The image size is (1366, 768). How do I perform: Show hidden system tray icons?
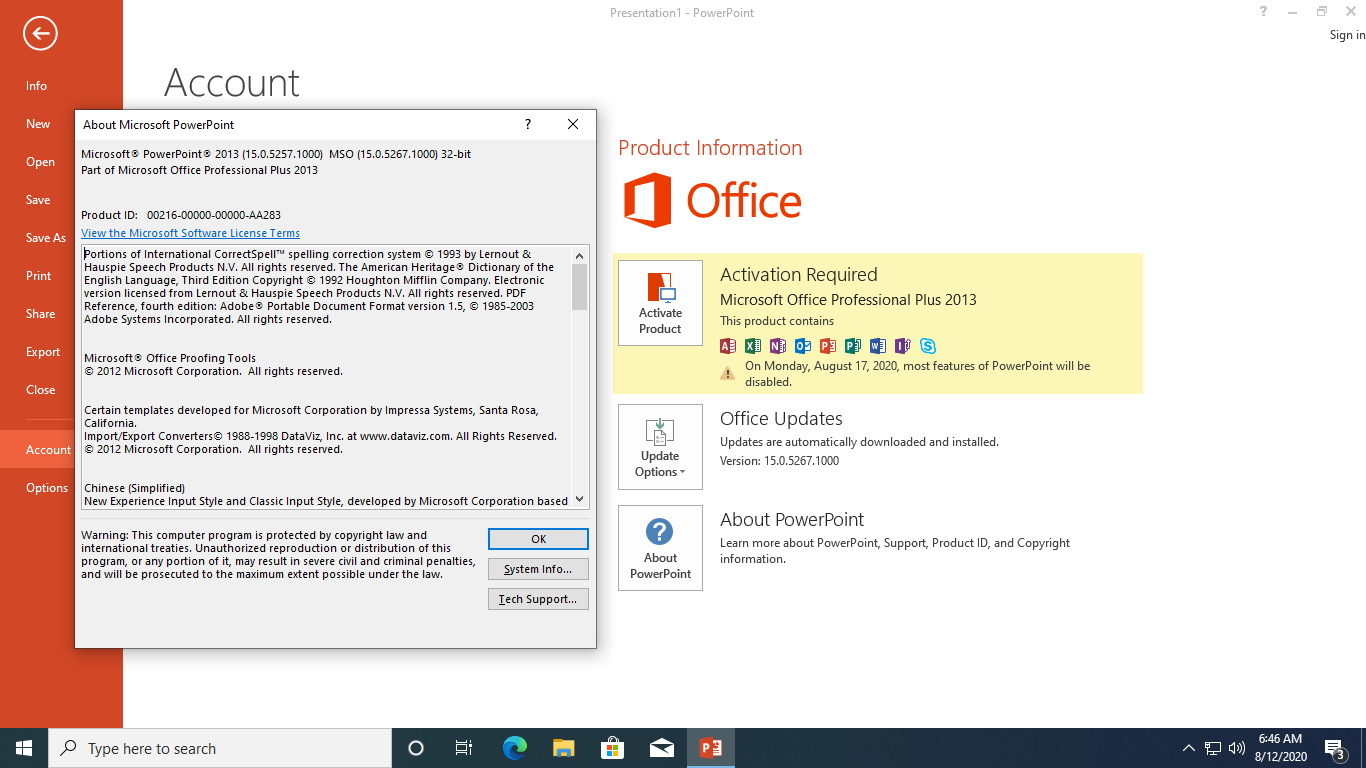pyautogui.click(x=1188, y=748)
